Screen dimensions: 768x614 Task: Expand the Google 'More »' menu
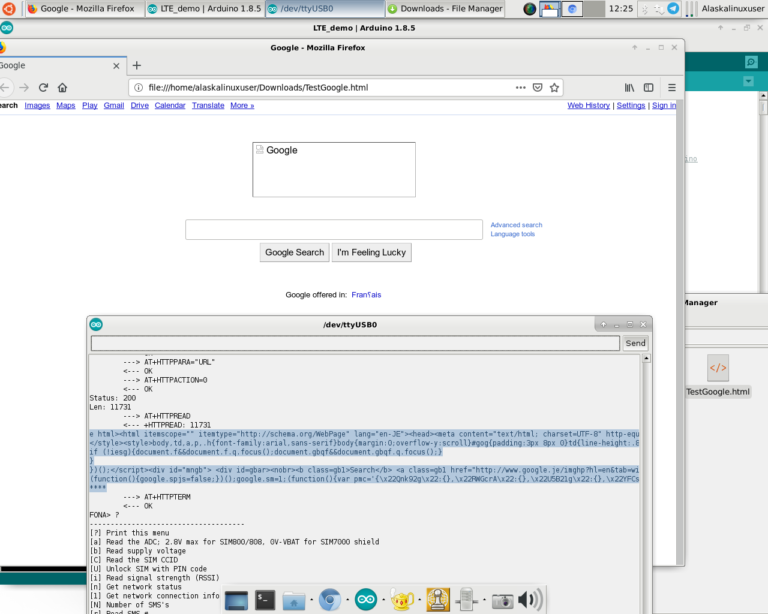(x=242, y=105)
